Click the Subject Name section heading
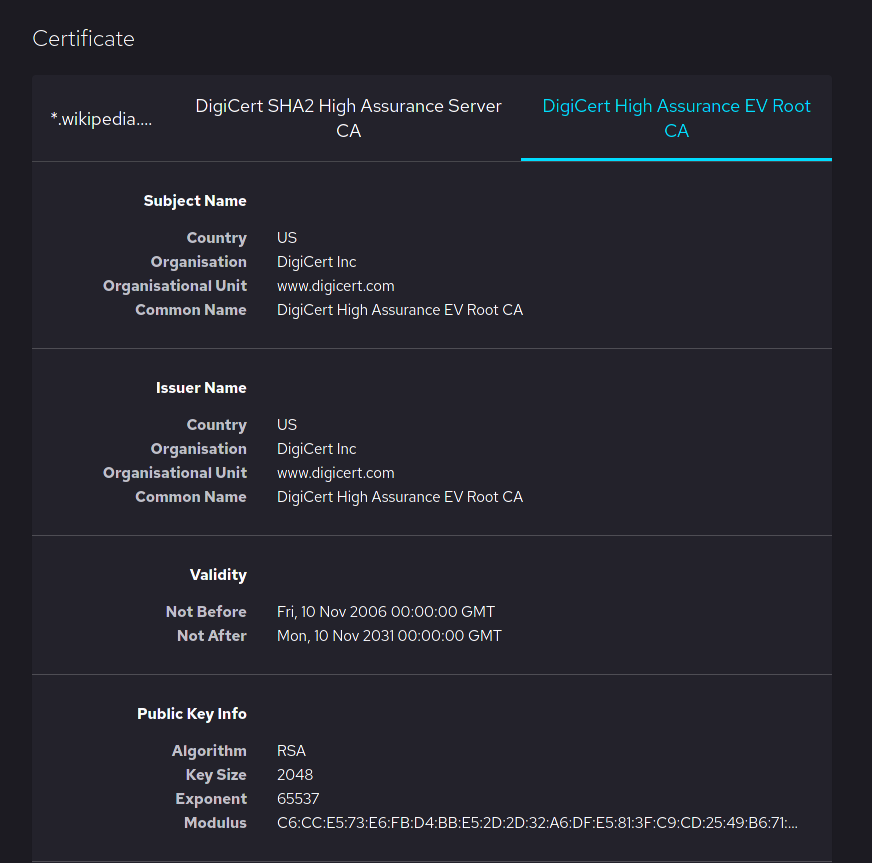 coord(195,201)
